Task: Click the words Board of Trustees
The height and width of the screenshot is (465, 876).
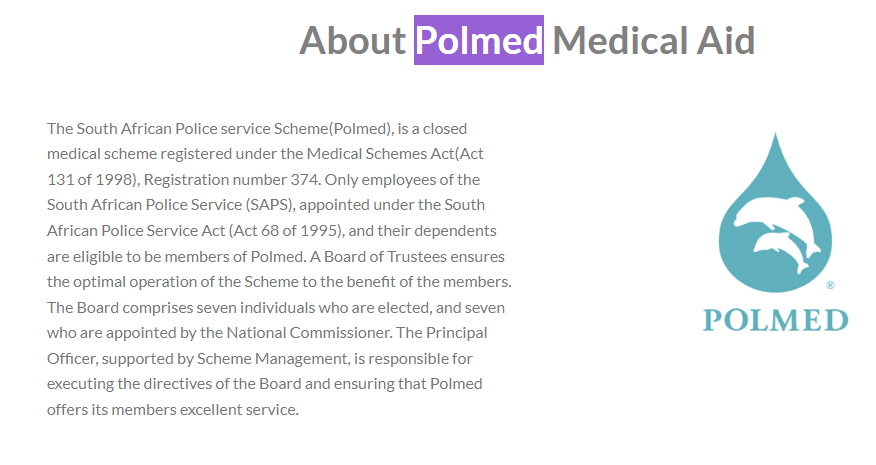Action: (385, 257)
